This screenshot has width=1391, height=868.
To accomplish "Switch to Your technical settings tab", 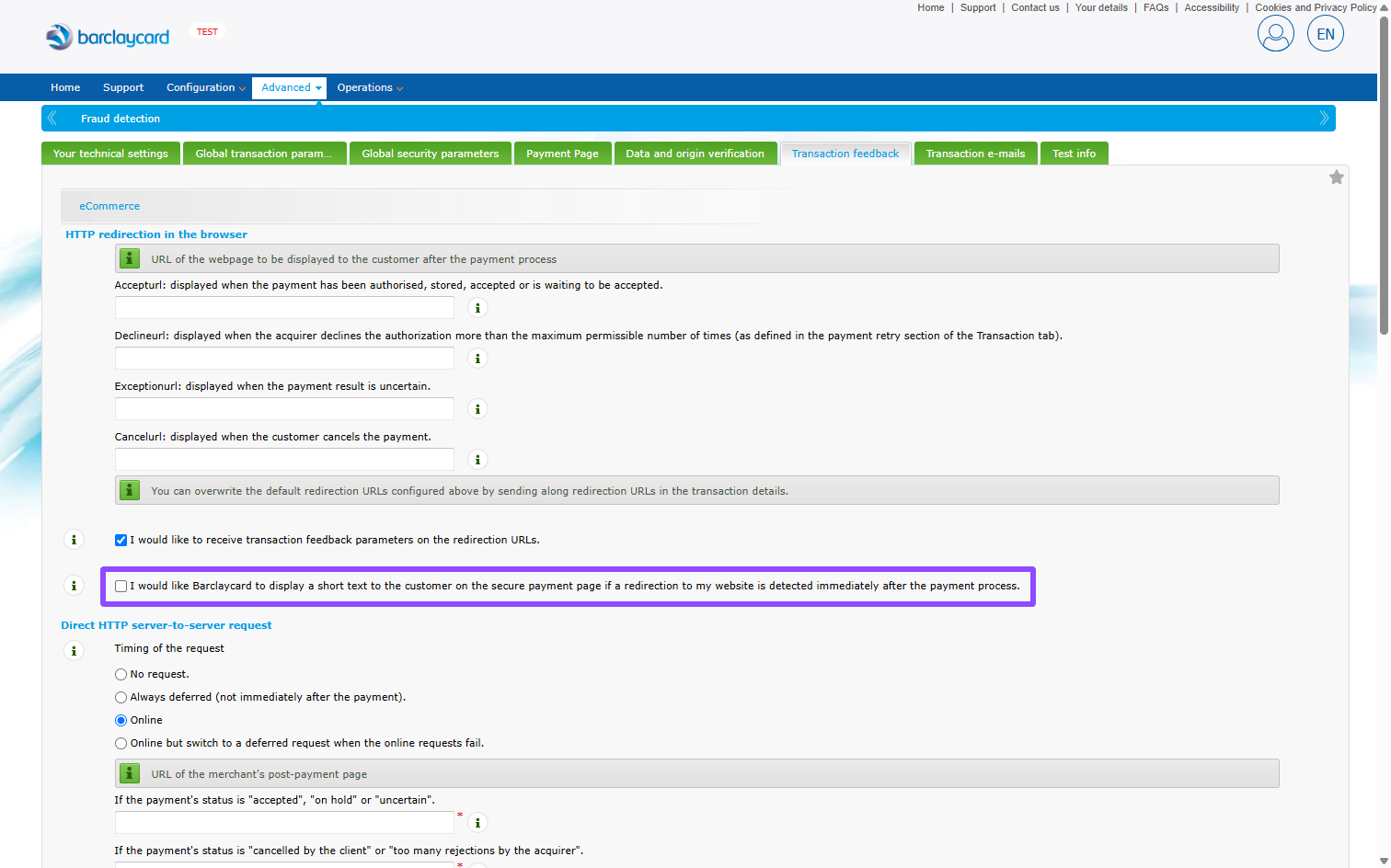I will (110, 154).
